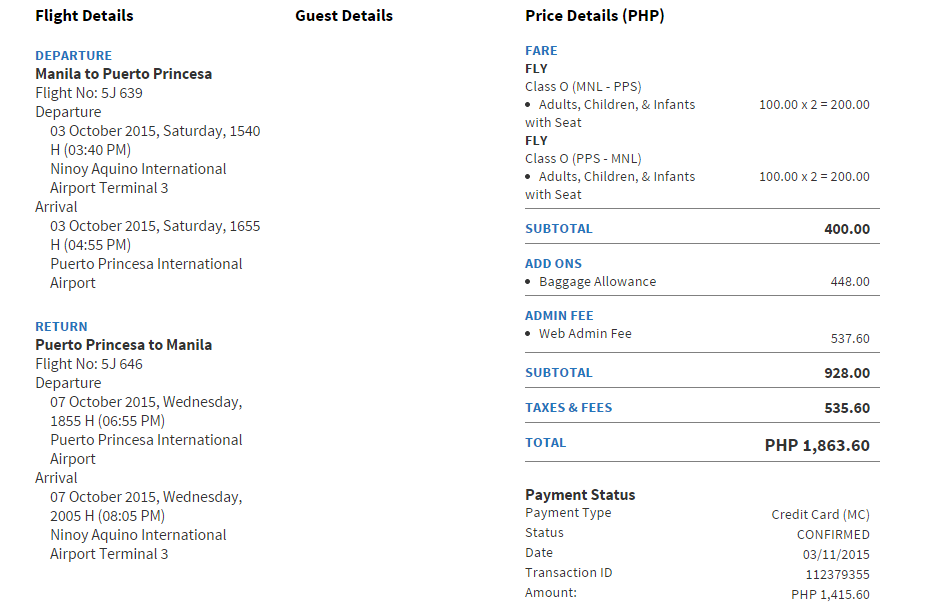Viewport: 936px width, 616px height.
Task: Select the Class O (PPS - MNL) line
Action: point(583,158)
